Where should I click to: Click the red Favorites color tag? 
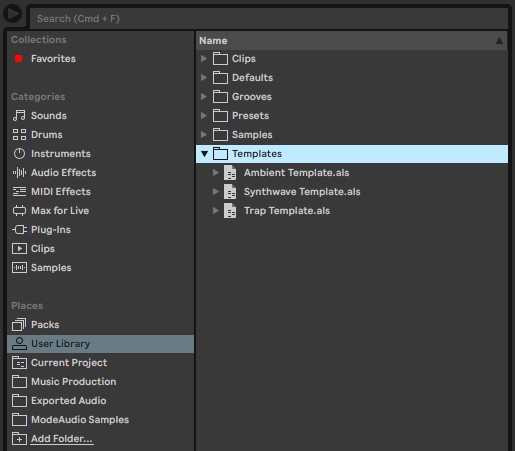(x=18, y=59)
